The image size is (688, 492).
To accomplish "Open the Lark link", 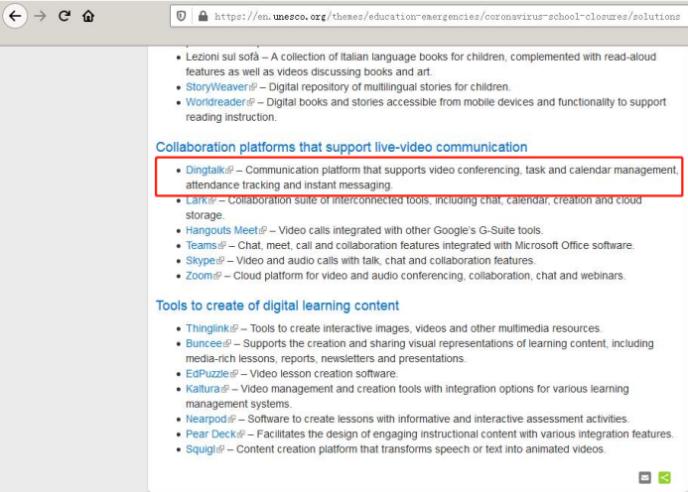I will (x=196, y=200).
